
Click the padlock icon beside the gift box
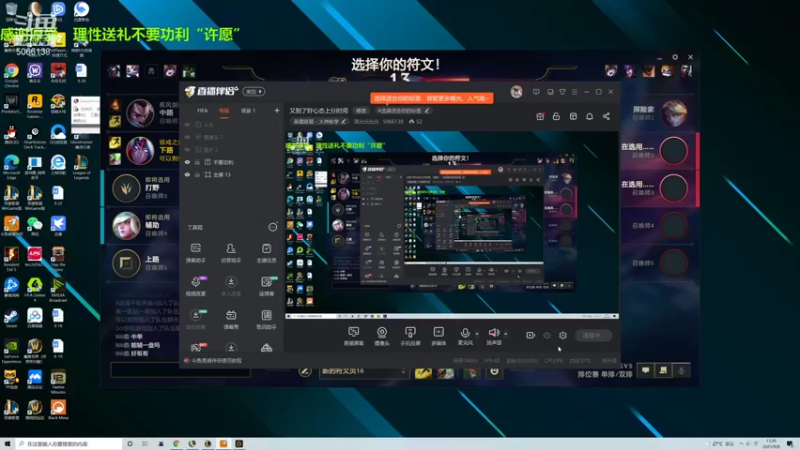(556, 116)
